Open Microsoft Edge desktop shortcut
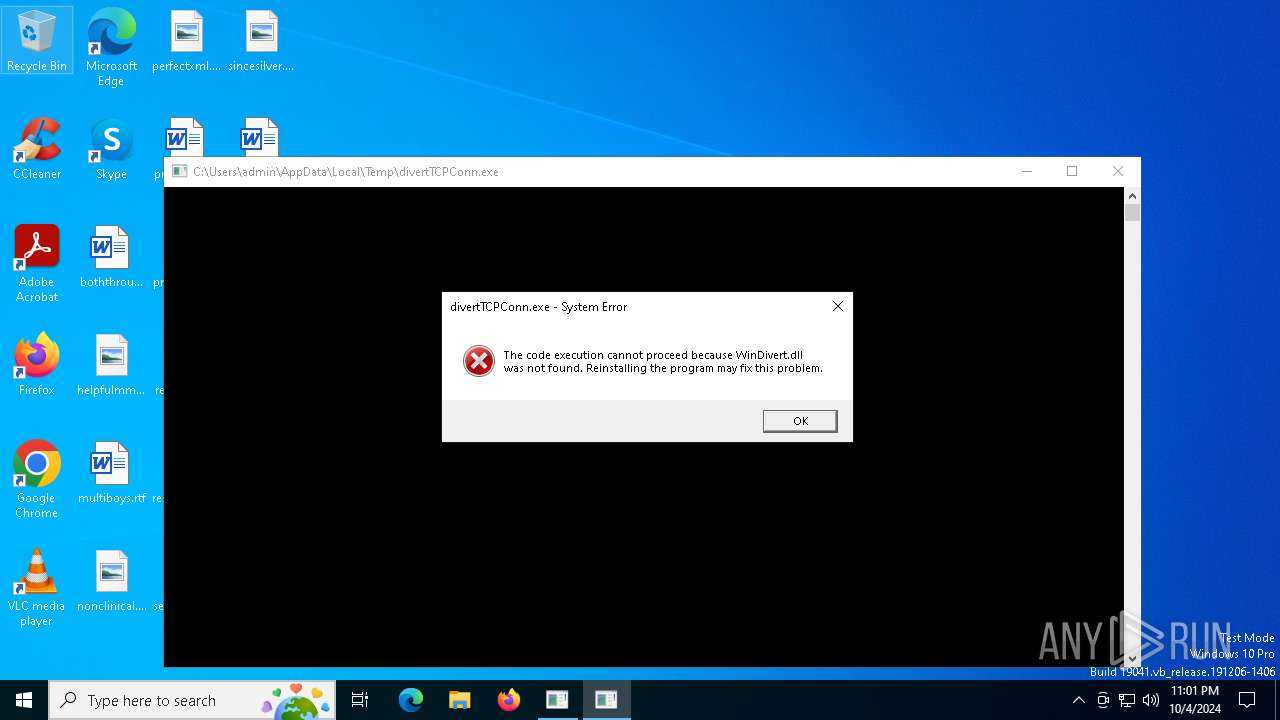This screenshot has width=1280, height=720. 111,47
